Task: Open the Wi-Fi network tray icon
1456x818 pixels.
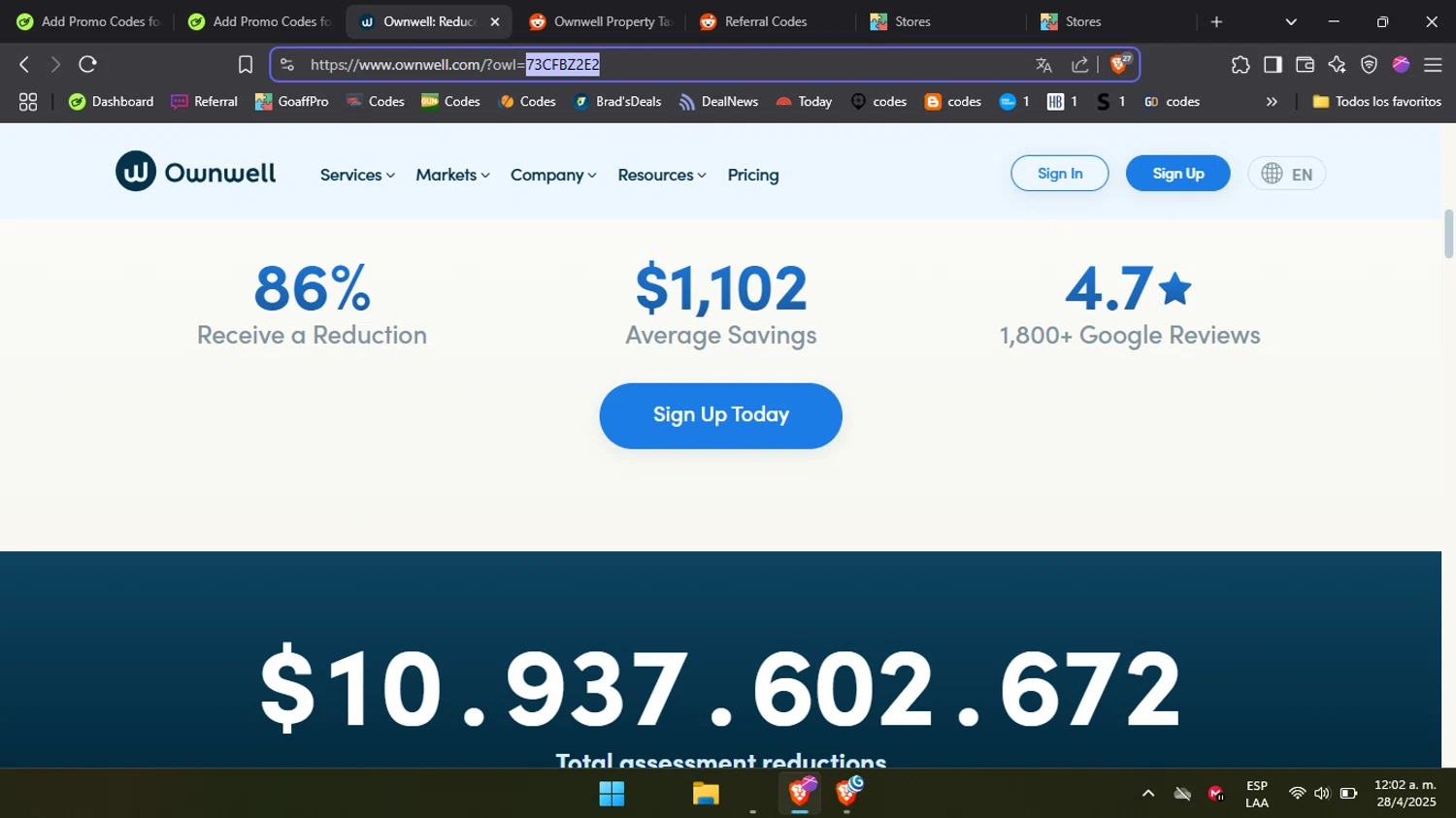Action: click(x=1297, y=793)
